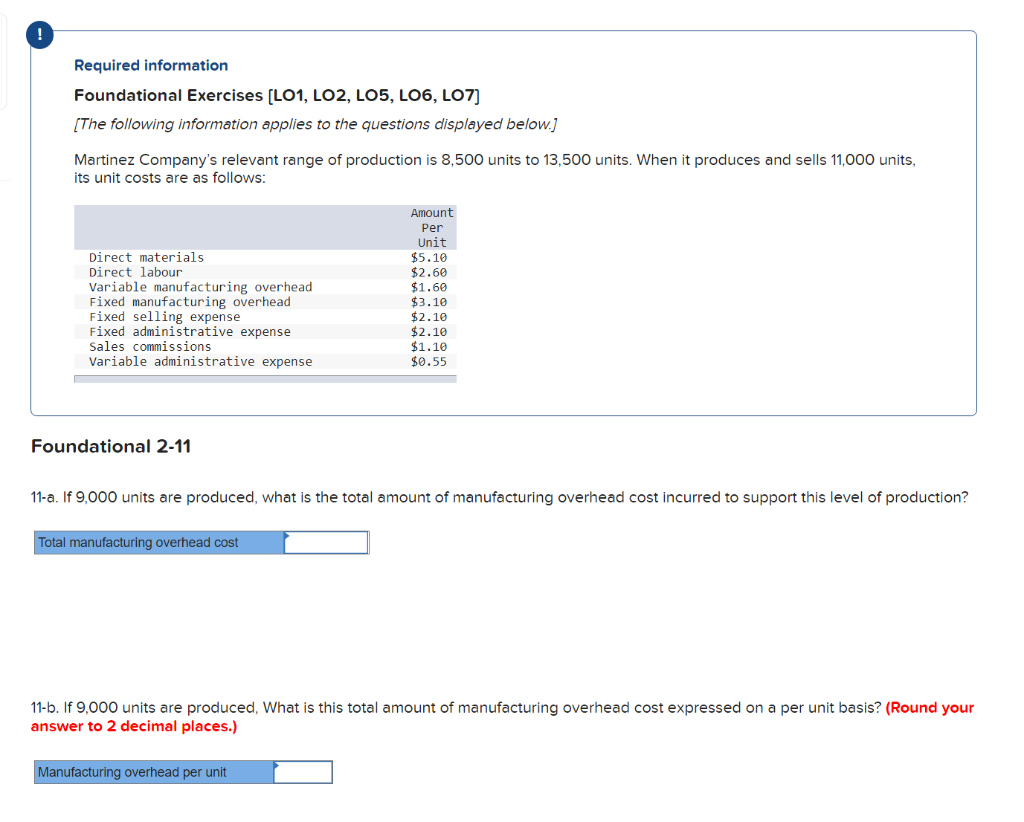Click the exclamation alert icon
The width and height of the screenshot is (1024, 822).
coord(40,35)
